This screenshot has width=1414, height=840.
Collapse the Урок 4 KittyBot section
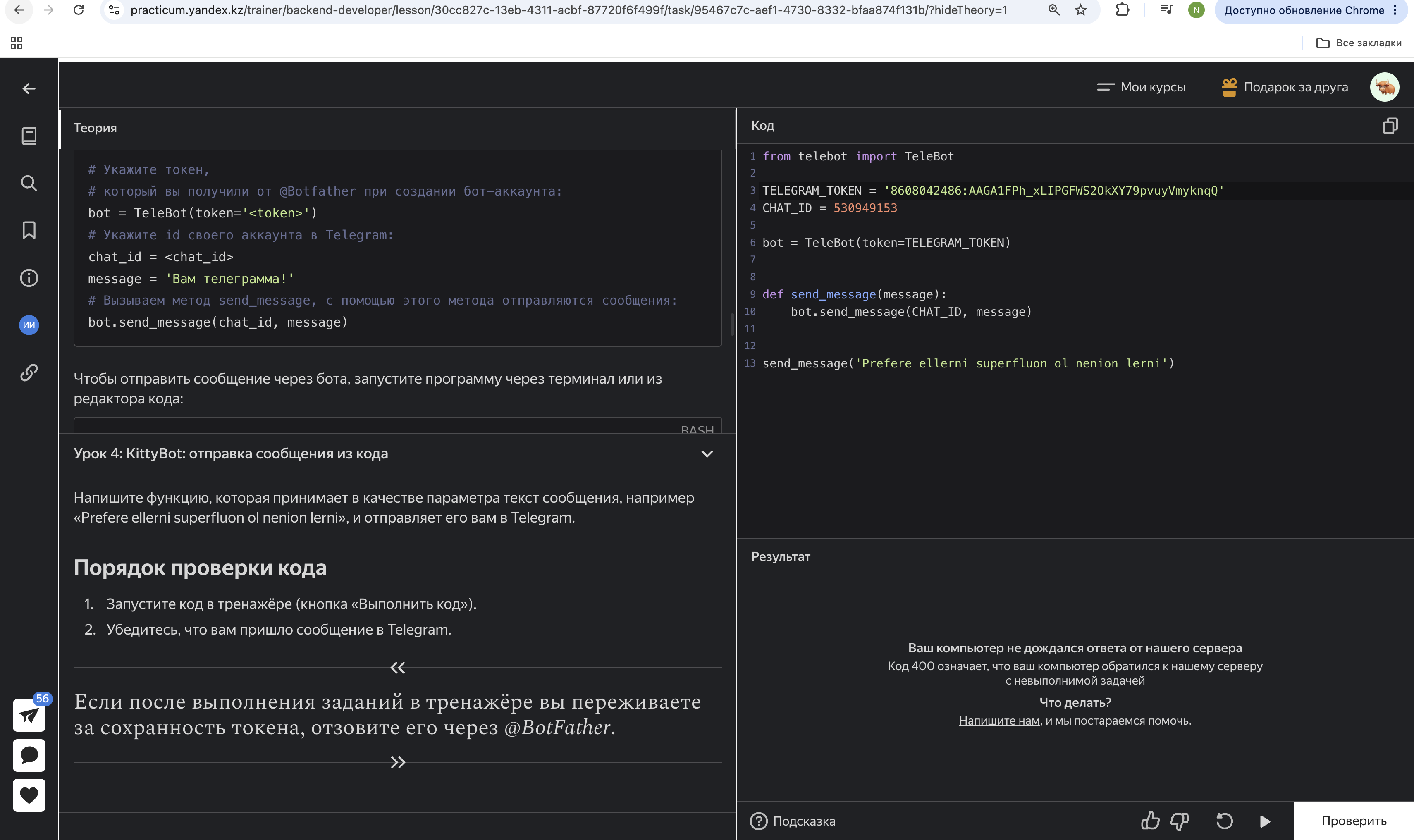pos(707,454)
